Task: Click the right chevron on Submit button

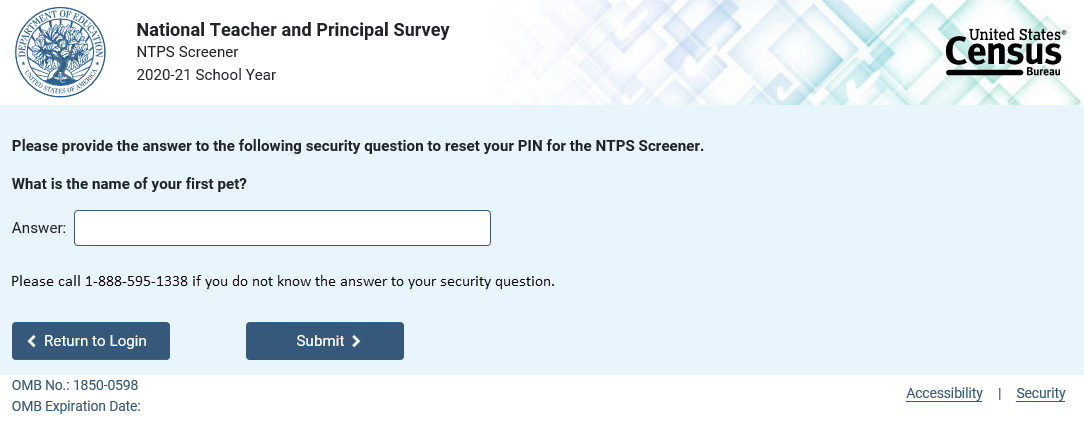Action: coord(356,341)
